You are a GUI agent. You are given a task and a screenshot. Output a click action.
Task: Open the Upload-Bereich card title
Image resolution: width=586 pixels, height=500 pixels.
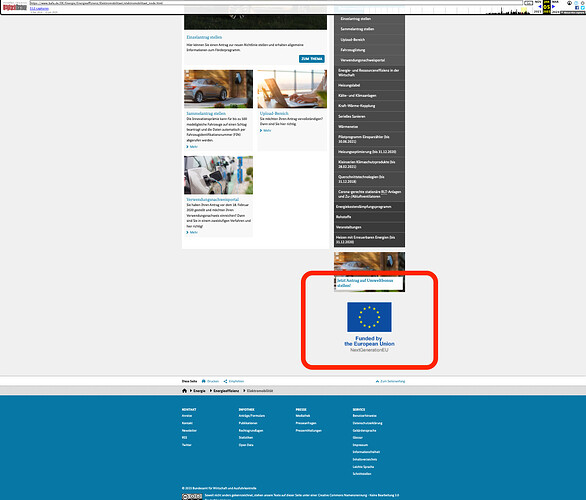274,113
